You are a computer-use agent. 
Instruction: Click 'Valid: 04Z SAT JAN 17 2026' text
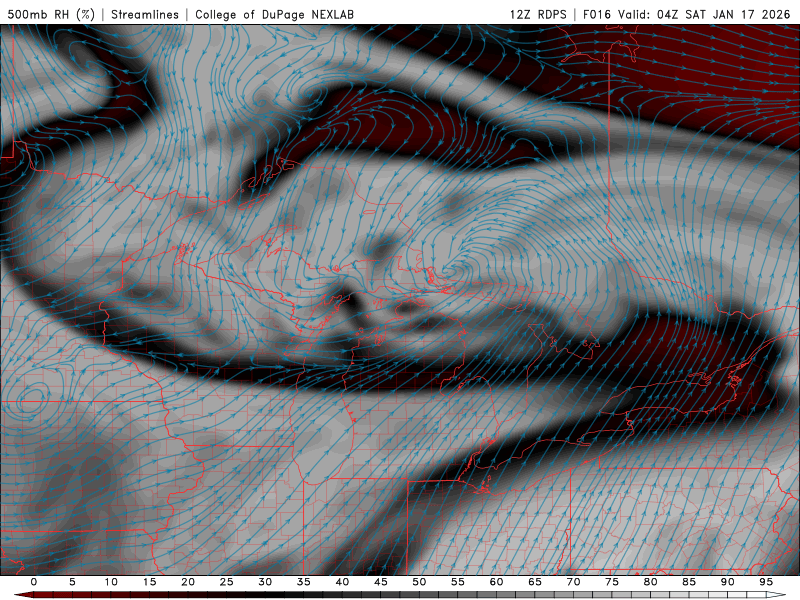point(704,14)
